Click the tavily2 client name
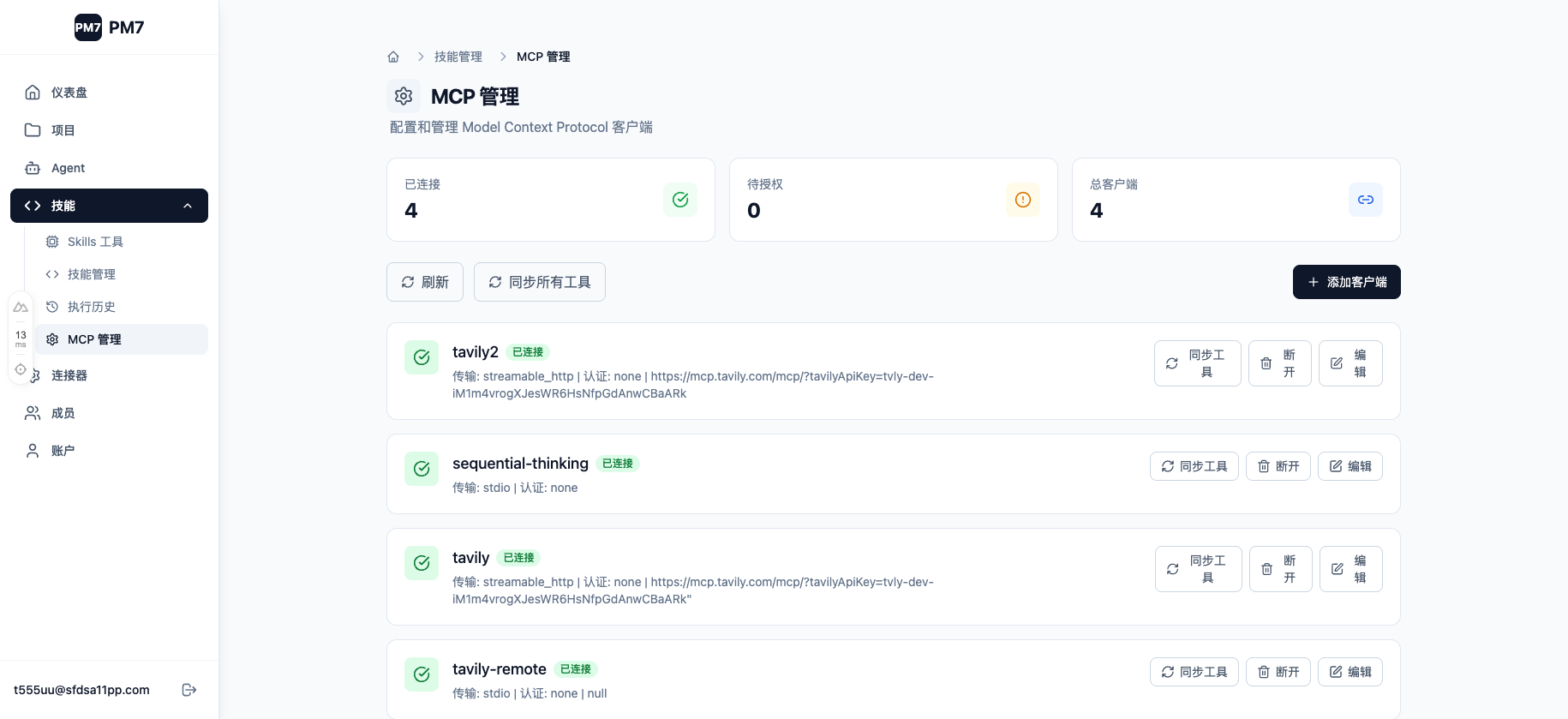The height and width of the screenshot is (719, 1568). (x=476, y=352)
